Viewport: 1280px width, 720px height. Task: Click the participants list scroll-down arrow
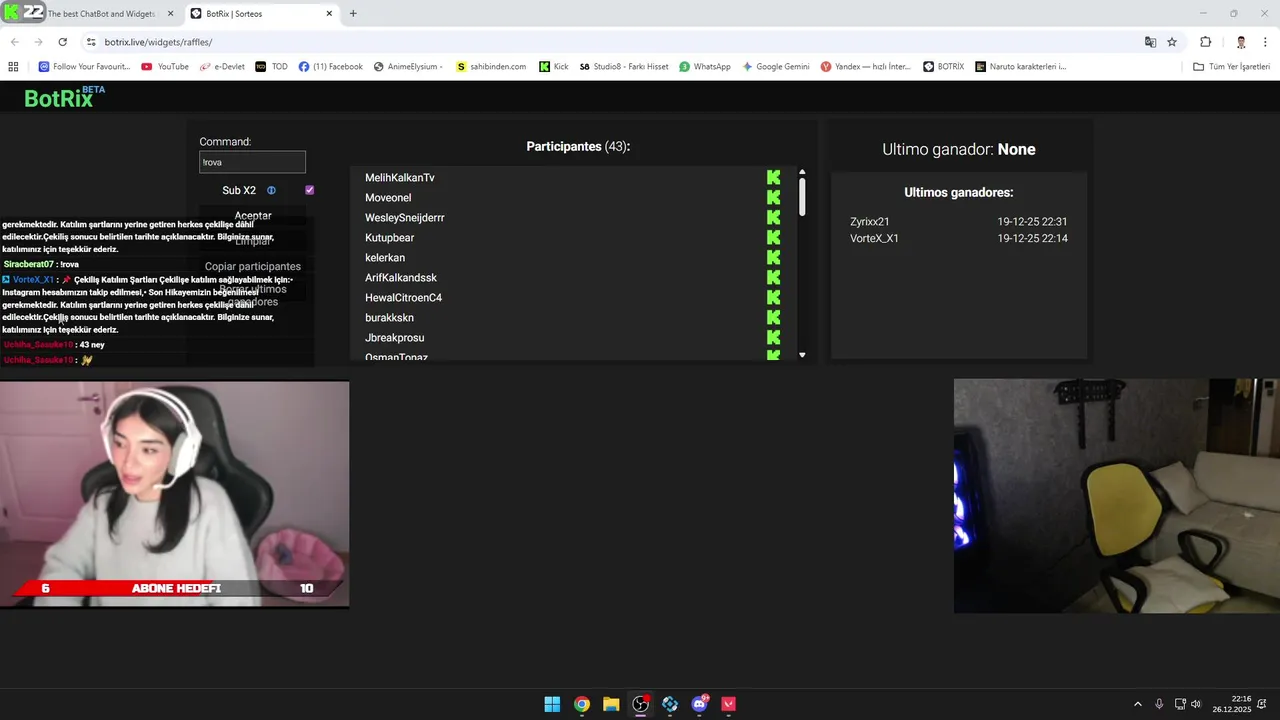pyautogui.click(x=802, y=355)
